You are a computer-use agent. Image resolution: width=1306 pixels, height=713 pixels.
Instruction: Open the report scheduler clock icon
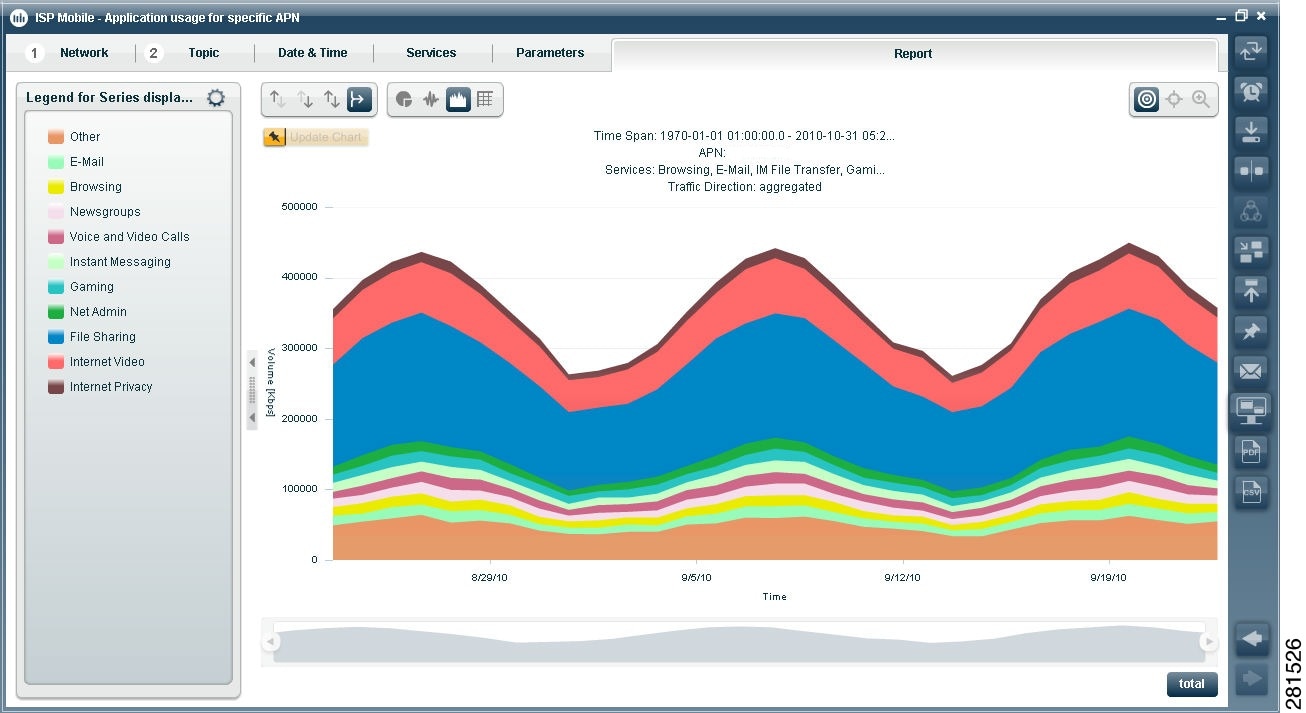click(1251, 91)
